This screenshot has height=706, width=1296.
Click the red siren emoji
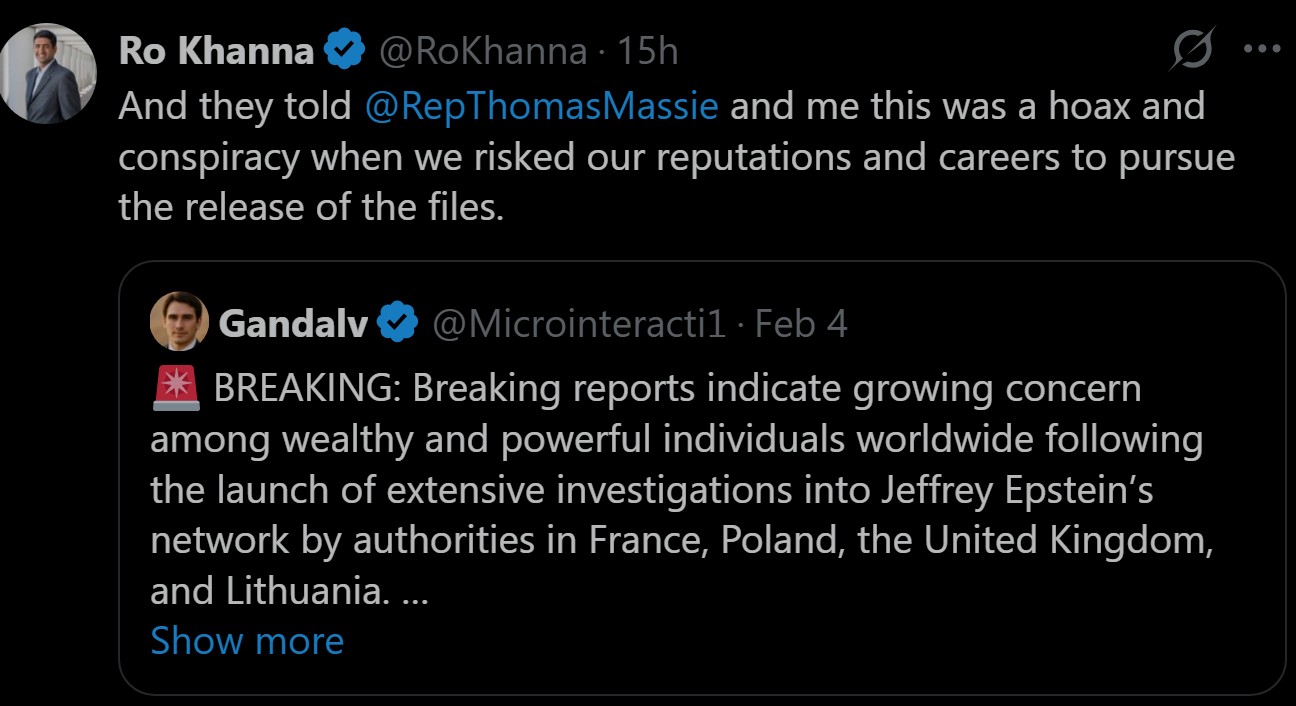(176, 387)
